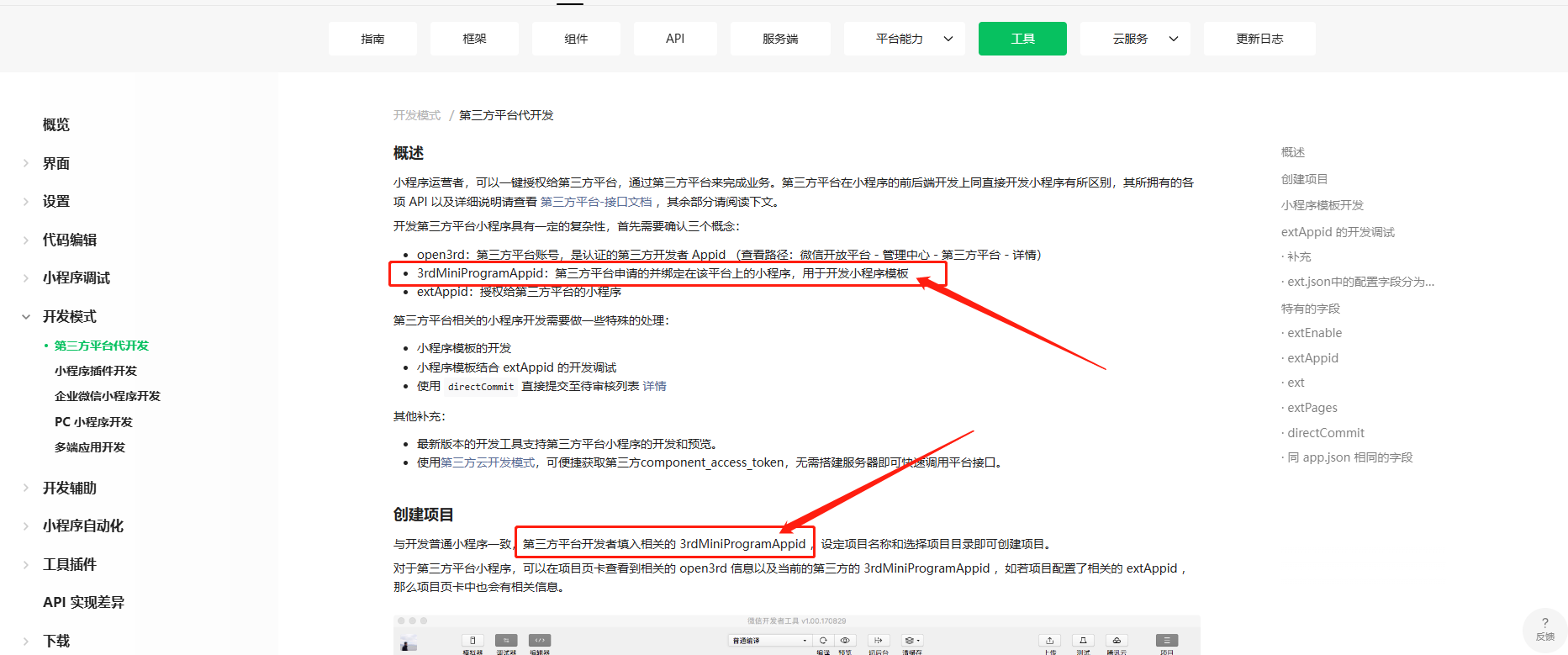Jump to 特有的字段 in the outline
Screen dimensions: 1568x655
tap(1310, 309)
